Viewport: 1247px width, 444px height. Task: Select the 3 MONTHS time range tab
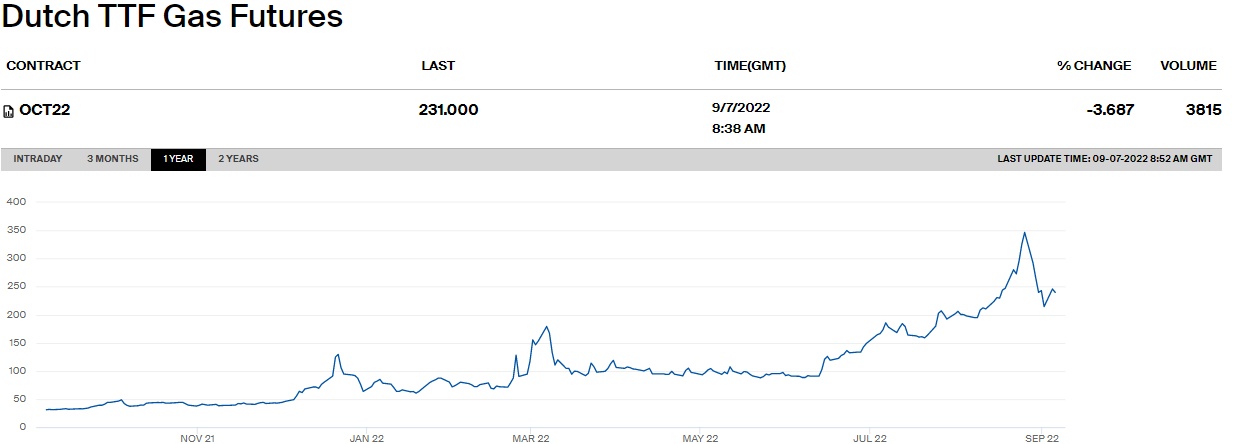pos(112,159)
